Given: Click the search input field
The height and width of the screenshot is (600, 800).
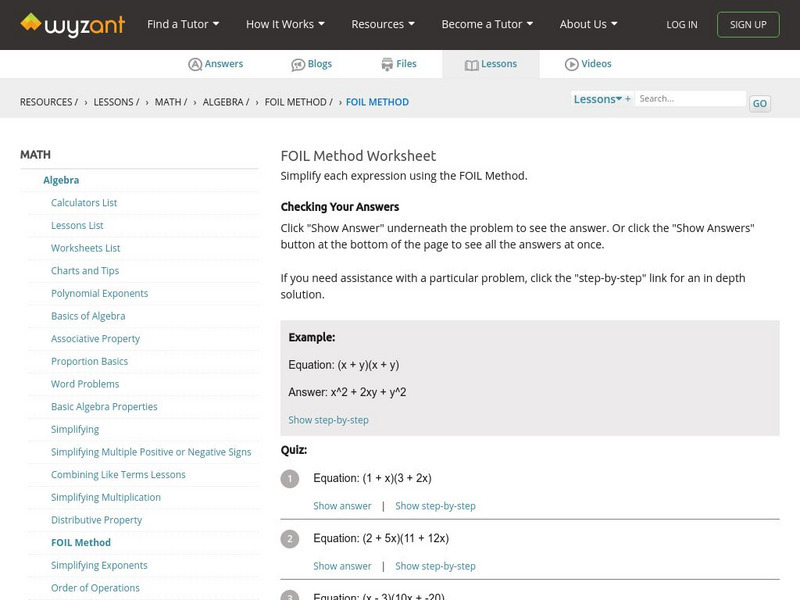Looking at the screenshot, I should click(x=690, y=99).
